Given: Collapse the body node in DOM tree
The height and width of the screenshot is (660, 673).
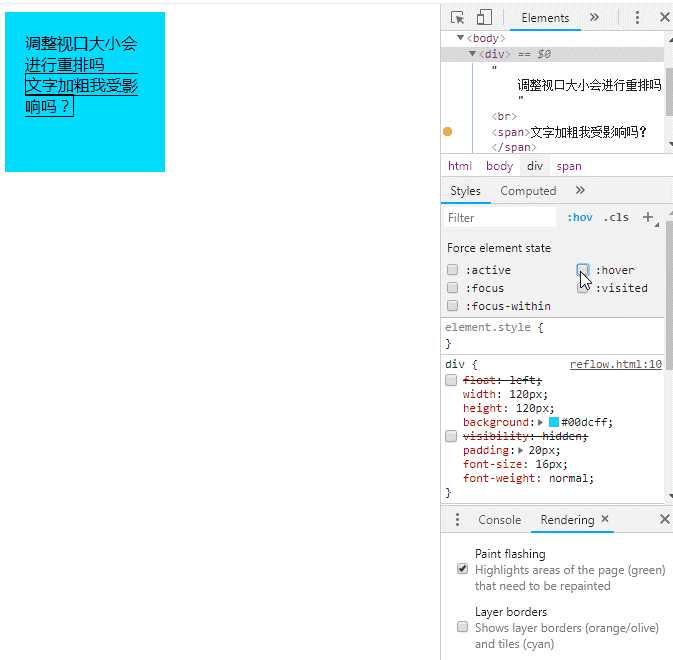Looking at the screenshot, I should point(461,38).
